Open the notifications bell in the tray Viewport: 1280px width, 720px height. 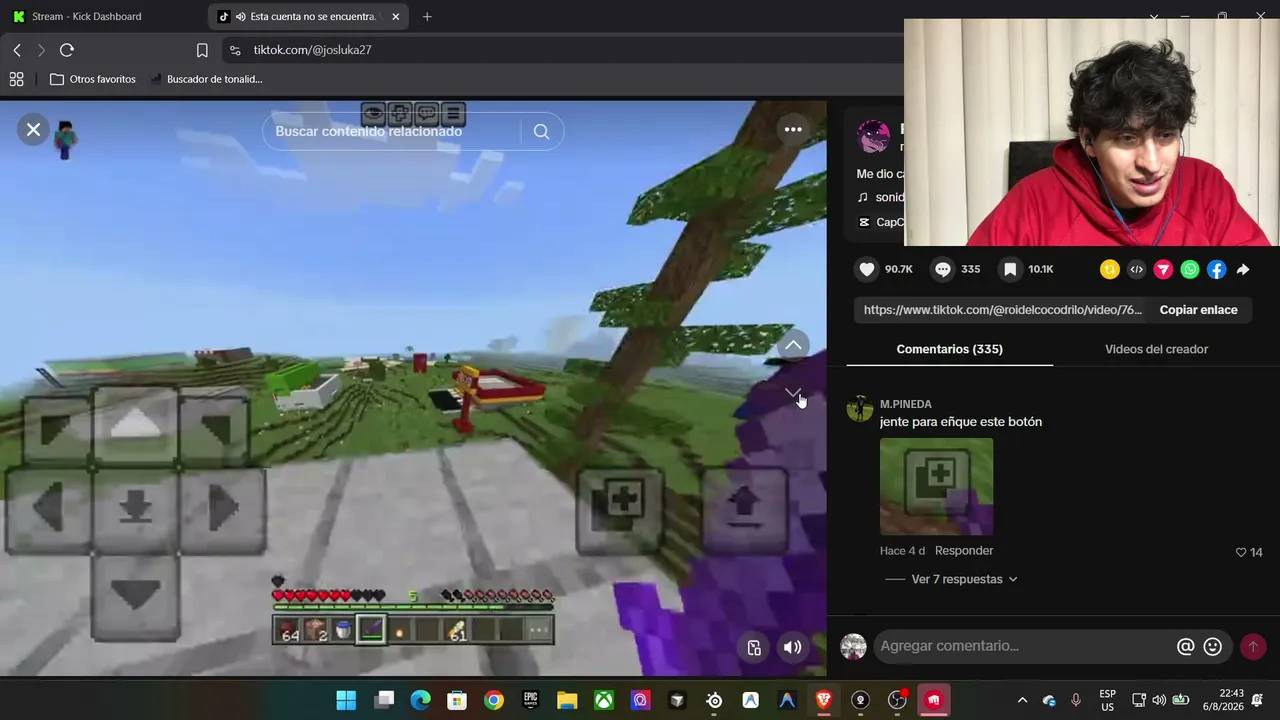(x=1258, y=700)
